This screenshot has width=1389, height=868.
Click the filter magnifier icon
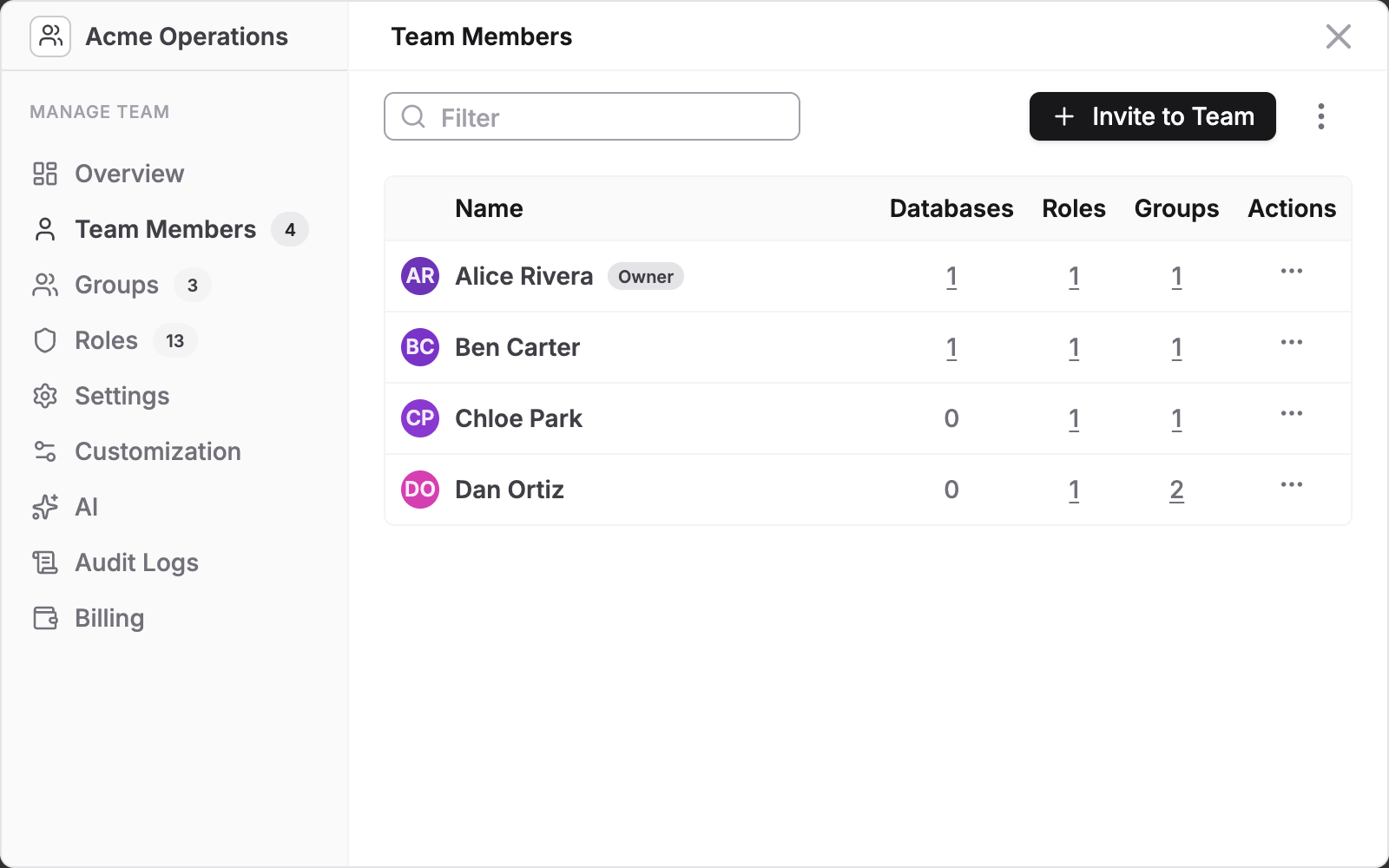click(414, 116)
